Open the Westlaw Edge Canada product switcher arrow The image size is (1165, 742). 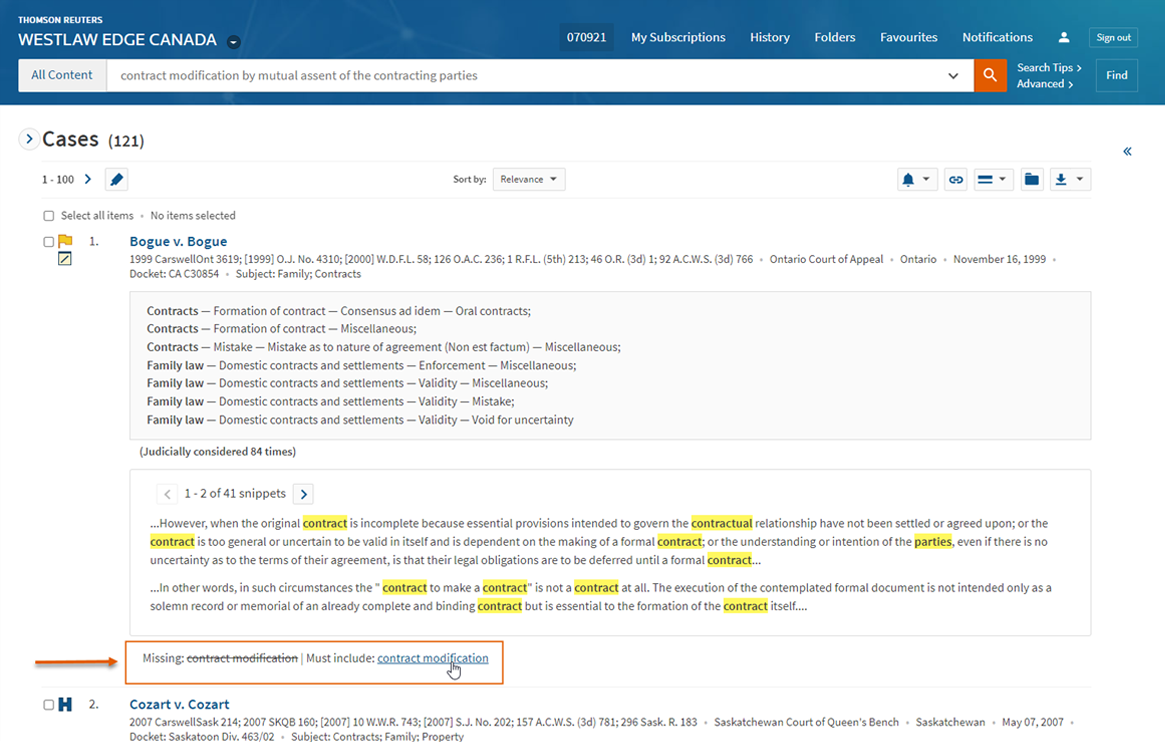coord(233,42)
